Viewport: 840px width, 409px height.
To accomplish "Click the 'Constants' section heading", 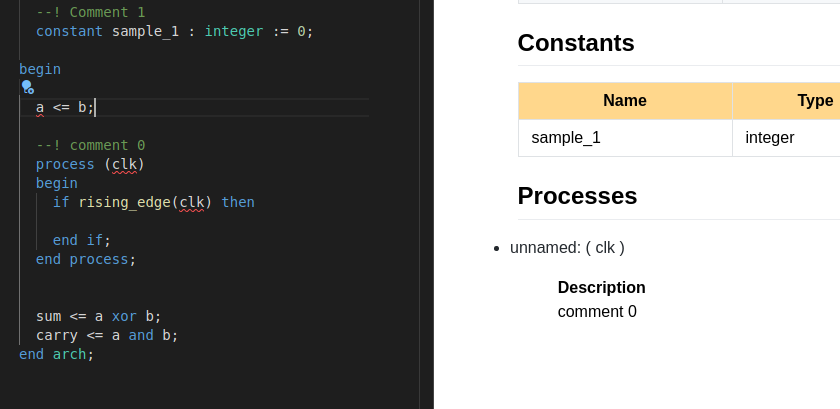I will 576,43.
